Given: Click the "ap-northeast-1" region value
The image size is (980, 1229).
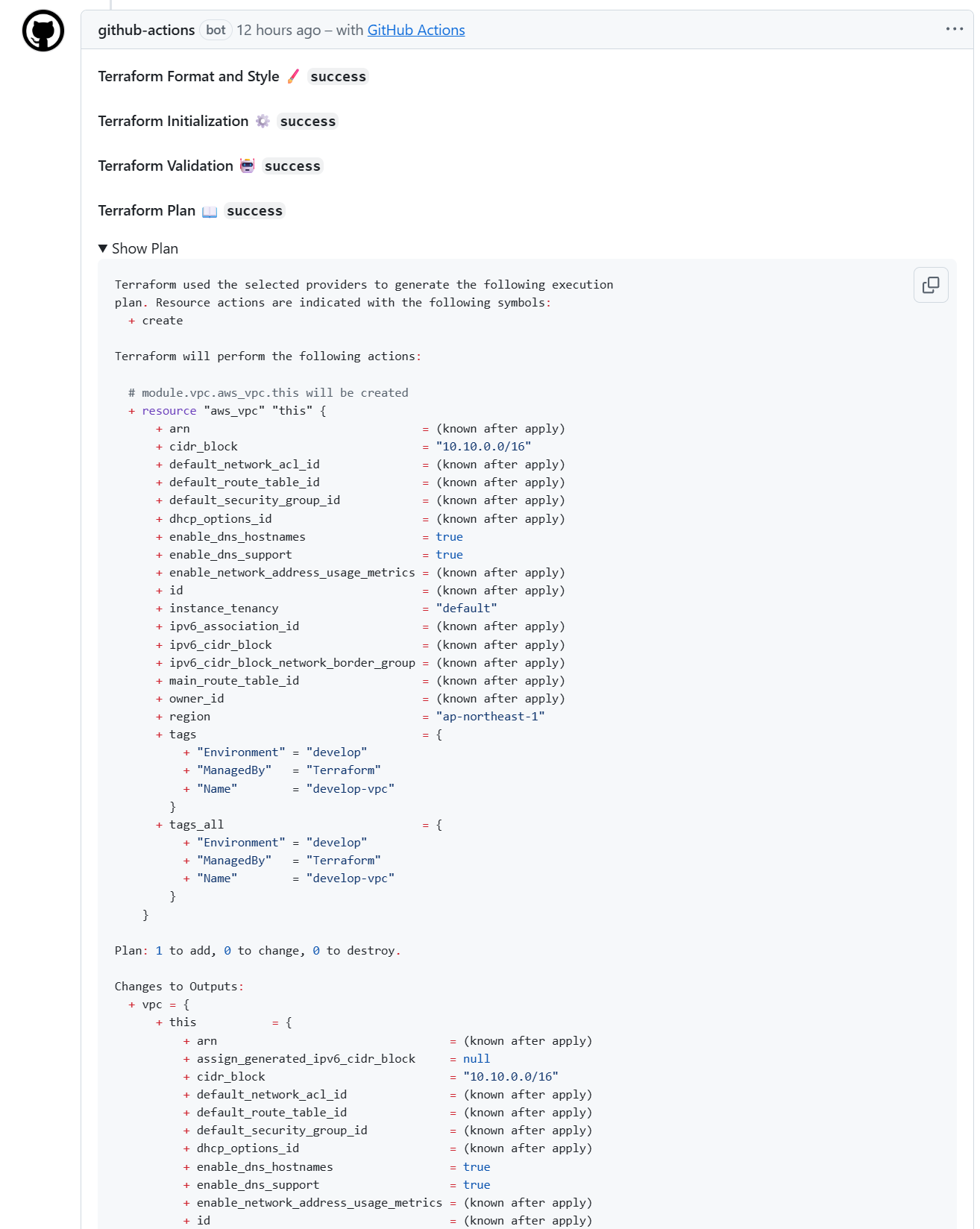Looking at the screenshot, I should coord(490,717).
